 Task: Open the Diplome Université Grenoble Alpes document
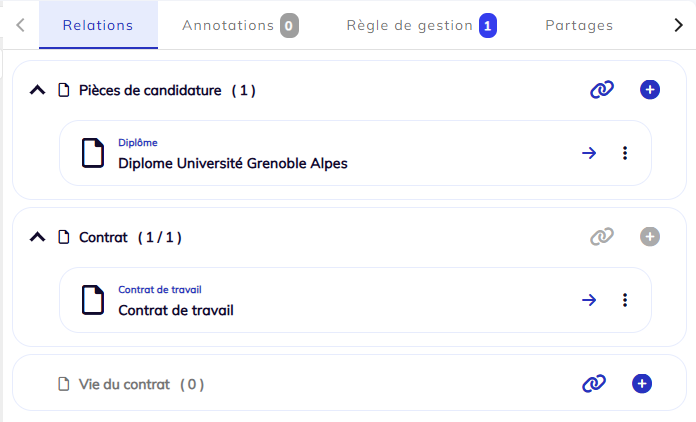pos(233,163)
